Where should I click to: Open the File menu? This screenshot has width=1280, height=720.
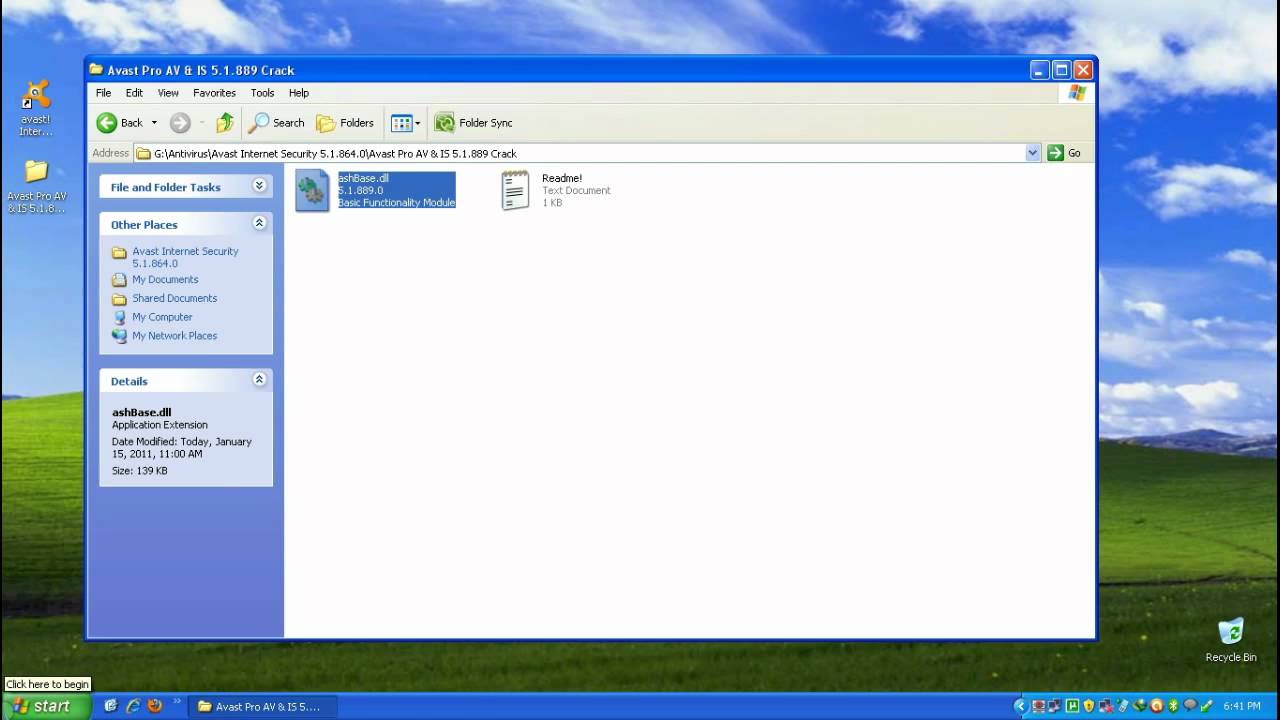point(103,93)
